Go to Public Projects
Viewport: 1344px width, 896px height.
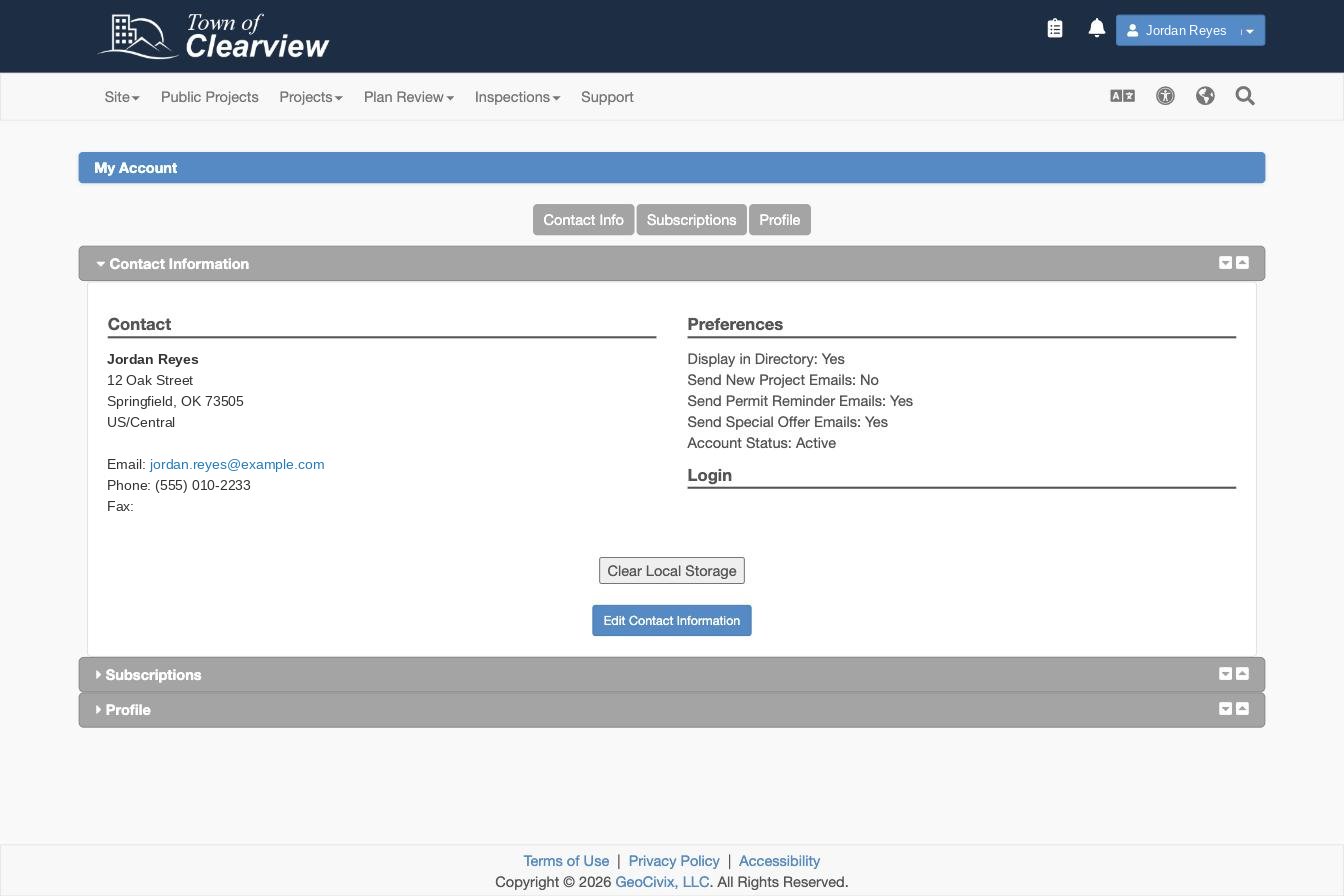(210, 97)
